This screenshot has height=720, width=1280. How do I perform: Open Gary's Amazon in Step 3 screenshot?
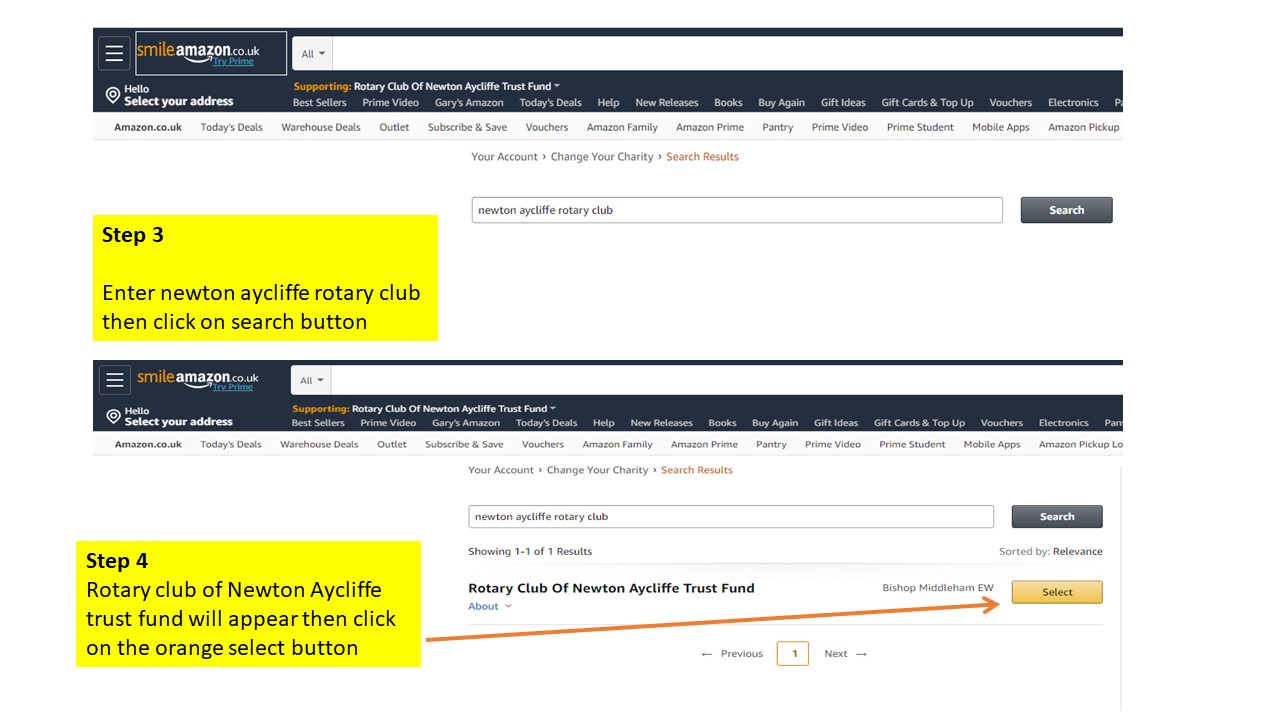click(x=469, y=102)
